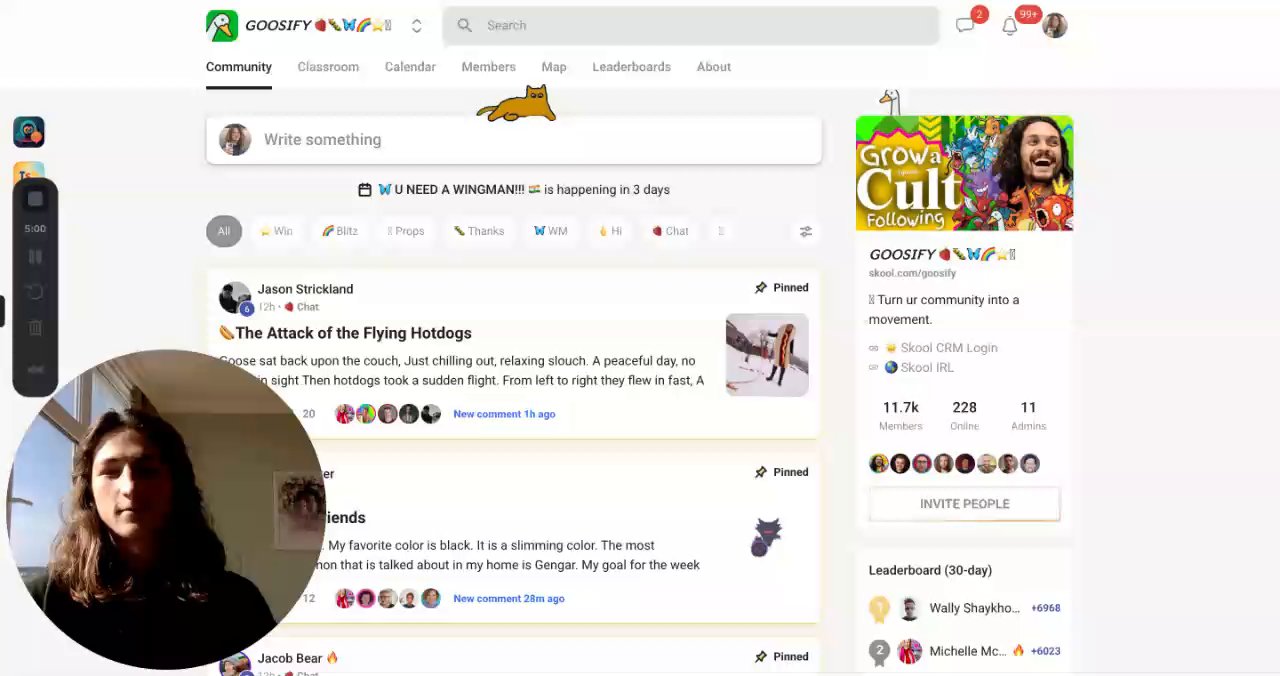Show more category filters
This screenshot has width=1280, height=676.
click(x=721, y=231)
